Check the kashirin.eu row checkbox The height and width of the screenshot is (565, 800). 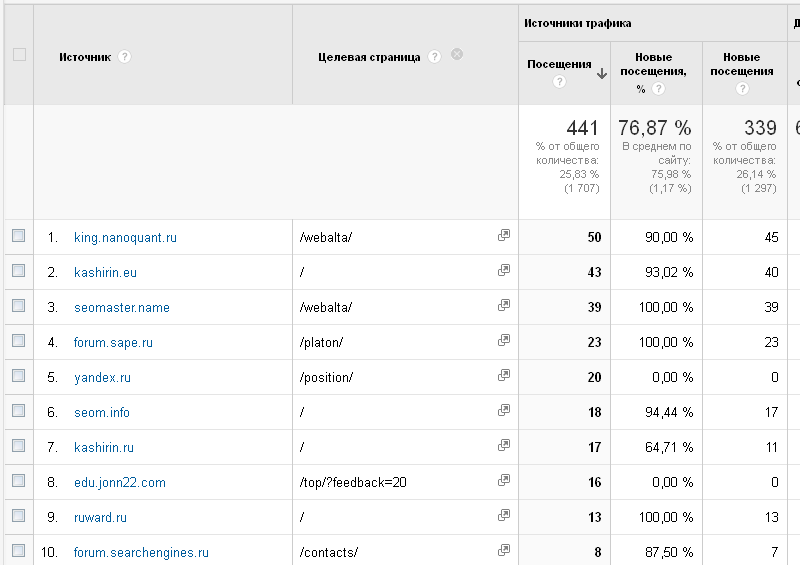(18, 271)
